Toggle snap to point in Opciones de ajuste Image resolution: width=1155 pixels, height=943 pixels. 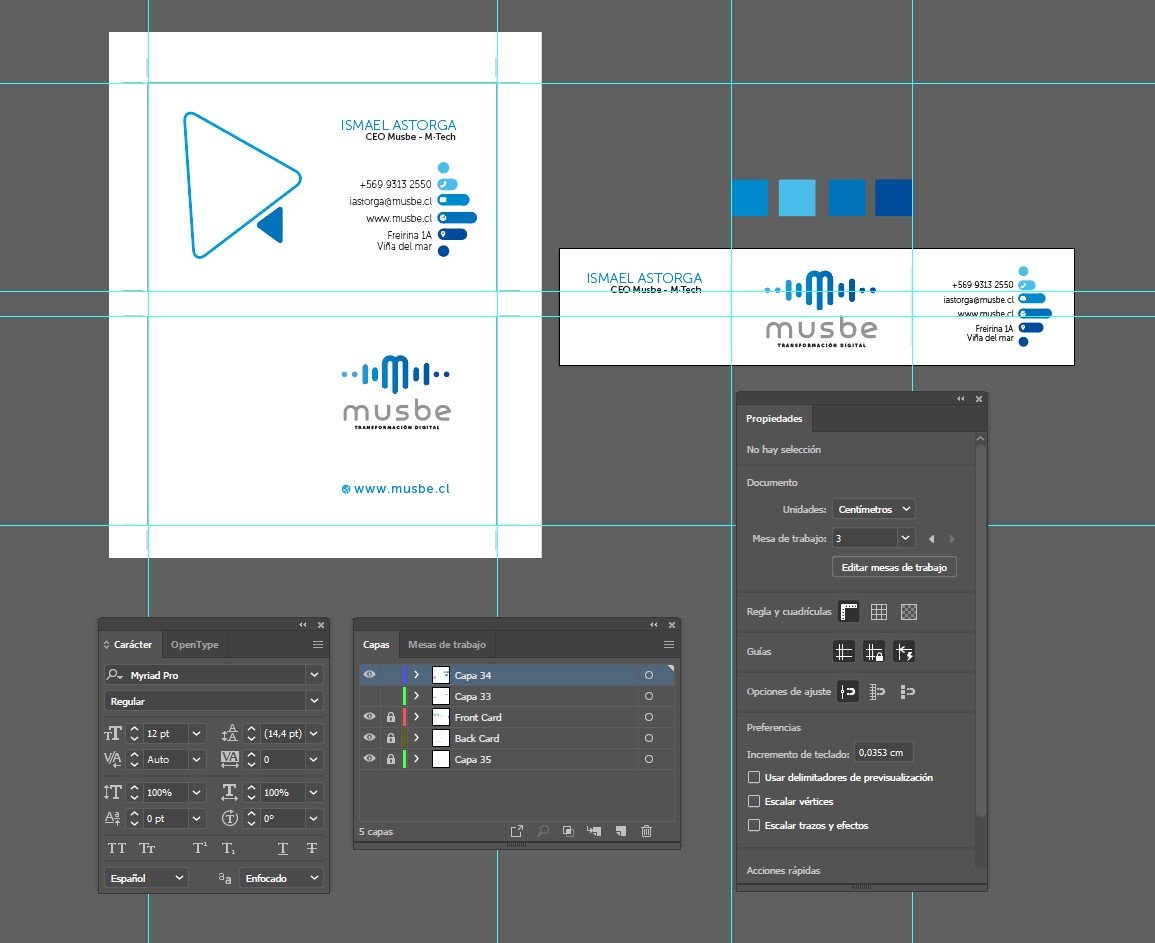[x=848, y=692]
